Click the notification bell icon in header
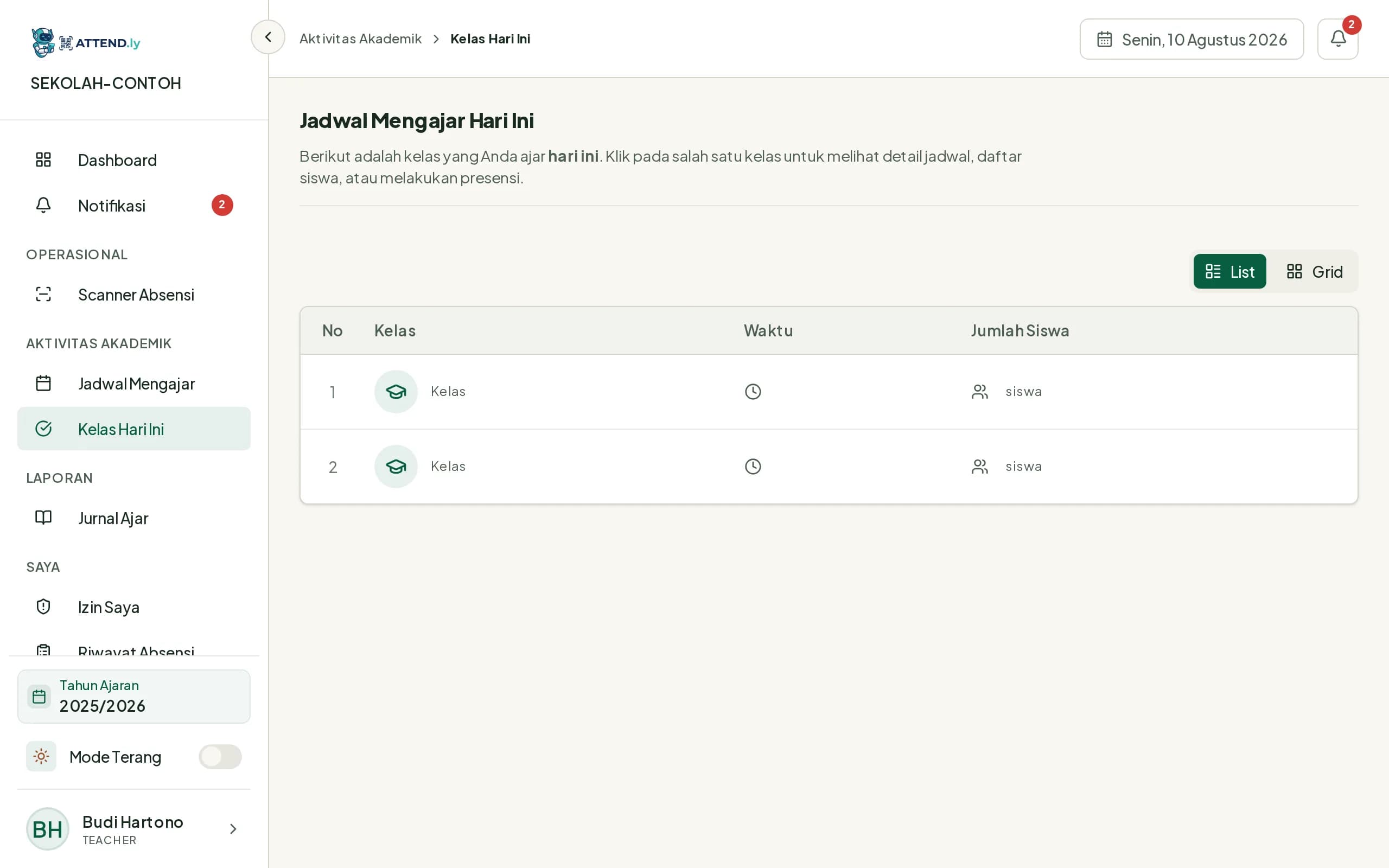The height and width of the screenshot is (868, 1389). click(x=1337, y=39)
